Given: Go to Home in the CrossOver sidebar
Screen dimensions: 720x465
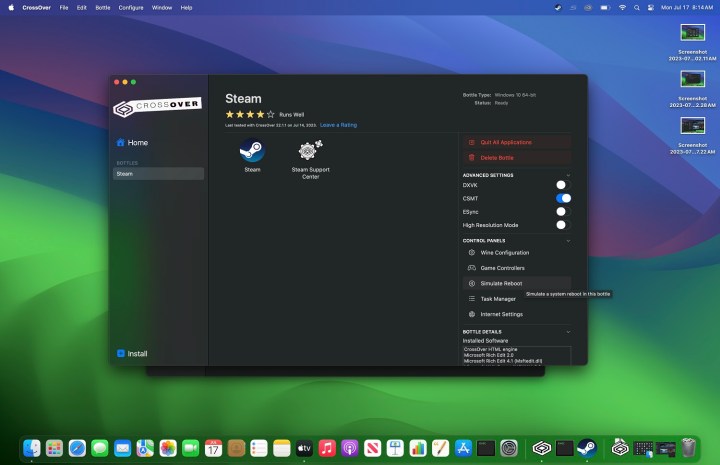Looking at the screenshot, I should tap(132, 143).
